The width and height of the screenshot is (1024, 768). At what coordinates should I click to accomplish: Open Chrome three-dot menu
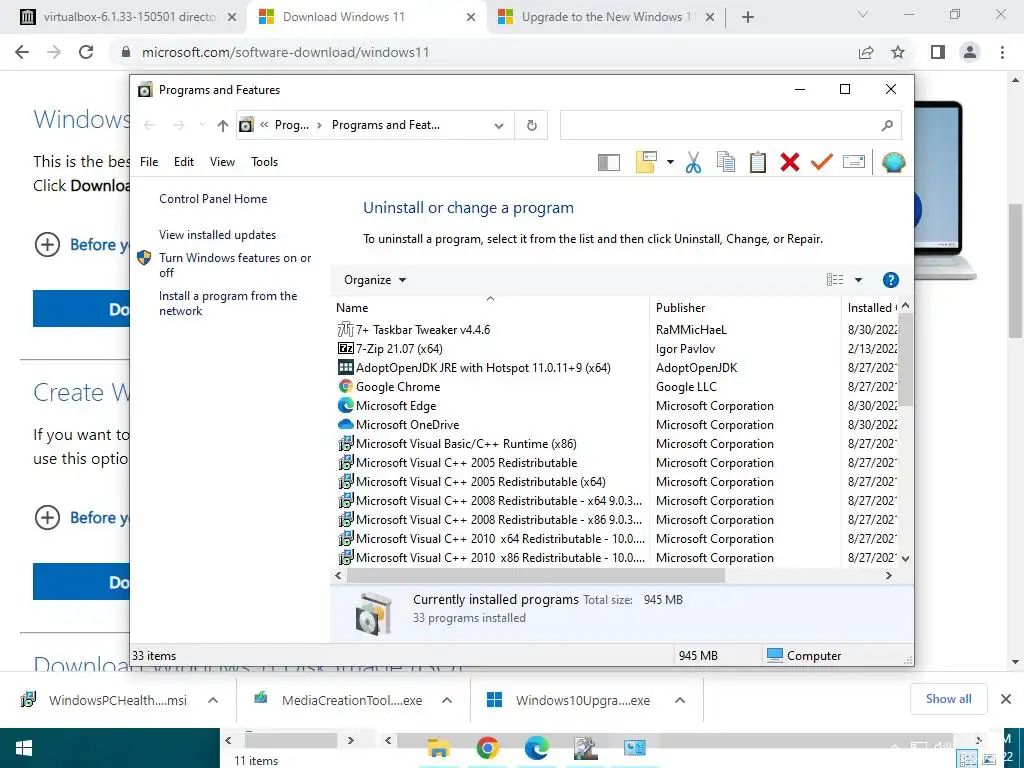(x=1002, y=52)
